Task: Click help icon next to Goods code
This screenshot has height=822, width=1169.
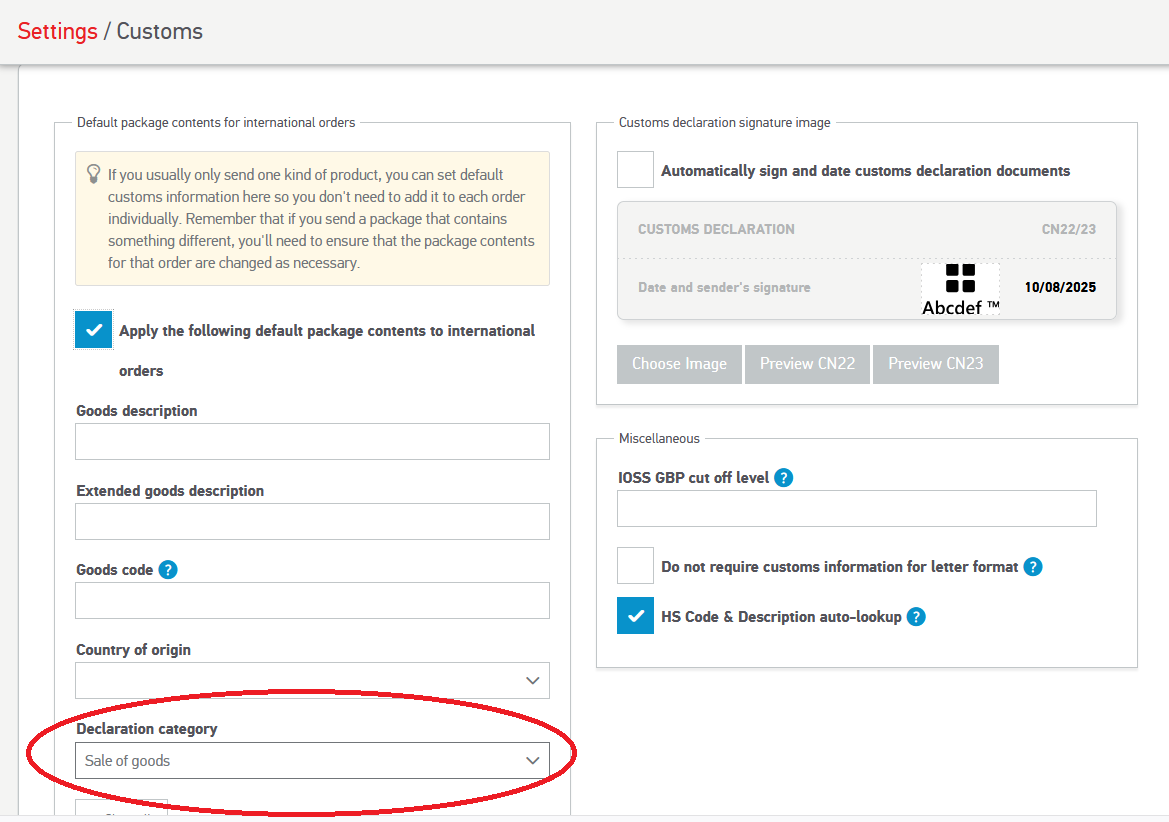Action: (168, 570)
